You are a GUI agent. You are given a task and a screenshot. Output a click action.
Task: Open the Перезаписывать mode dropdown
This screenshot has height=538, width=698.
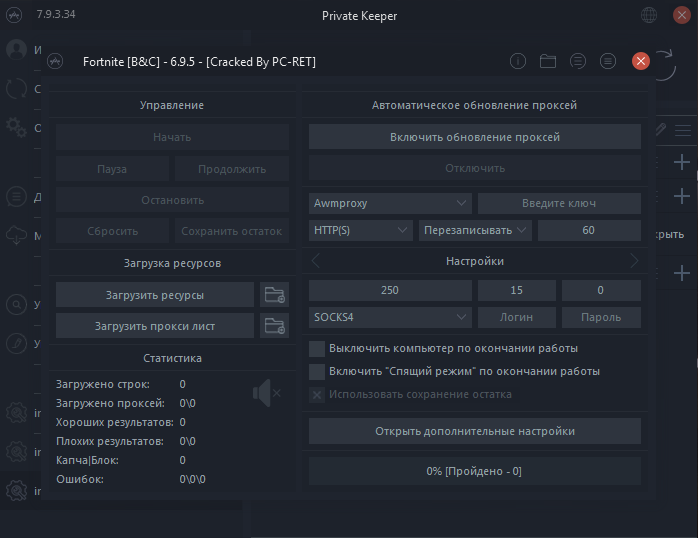[475, 230]
